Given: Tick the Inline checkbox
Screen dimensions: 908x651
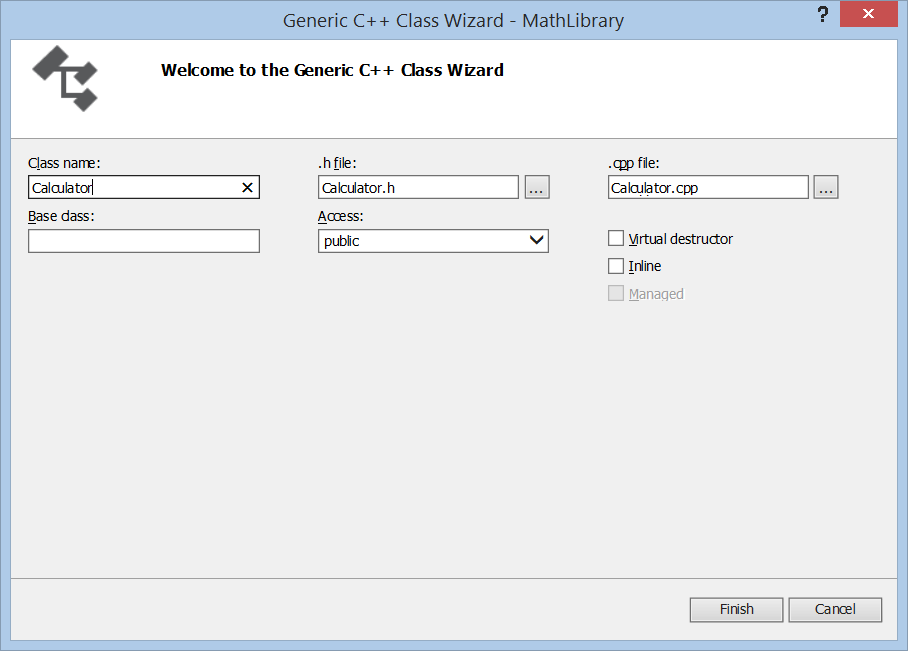Looking at the screenshot, I should tap(616, 266).
